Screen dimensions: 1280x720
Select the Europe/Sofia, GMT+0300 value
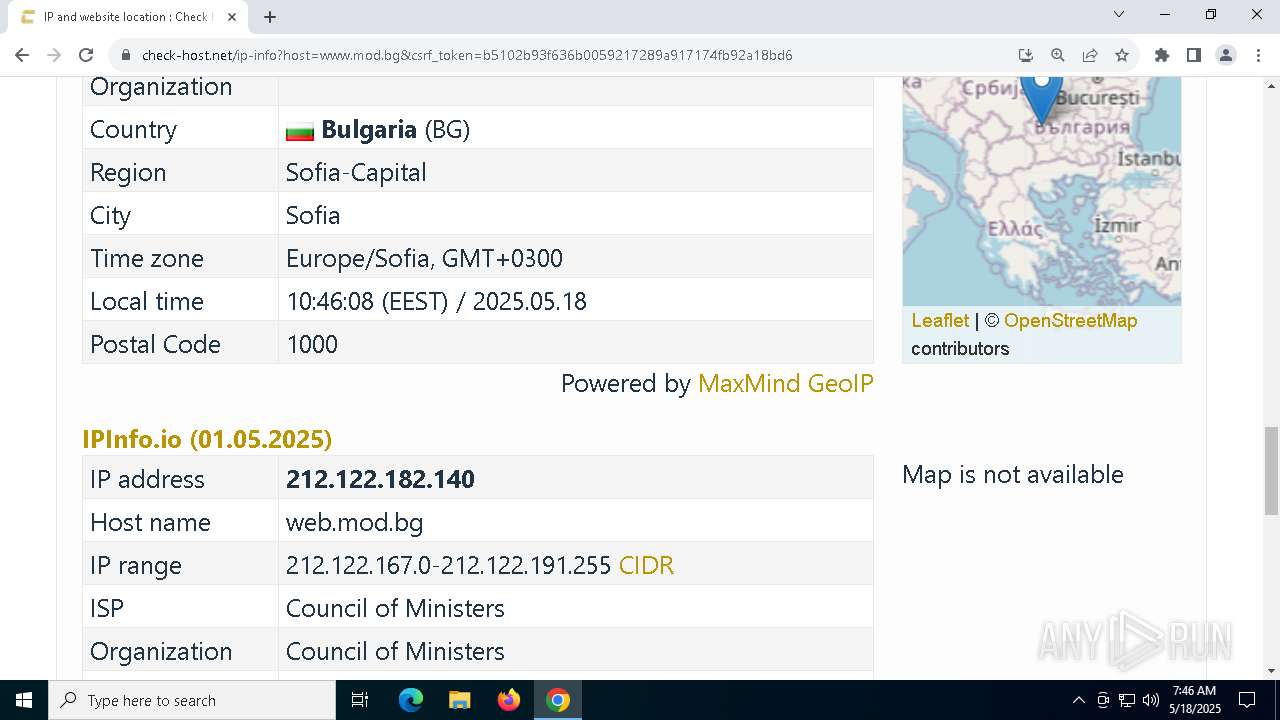[424, 258]
